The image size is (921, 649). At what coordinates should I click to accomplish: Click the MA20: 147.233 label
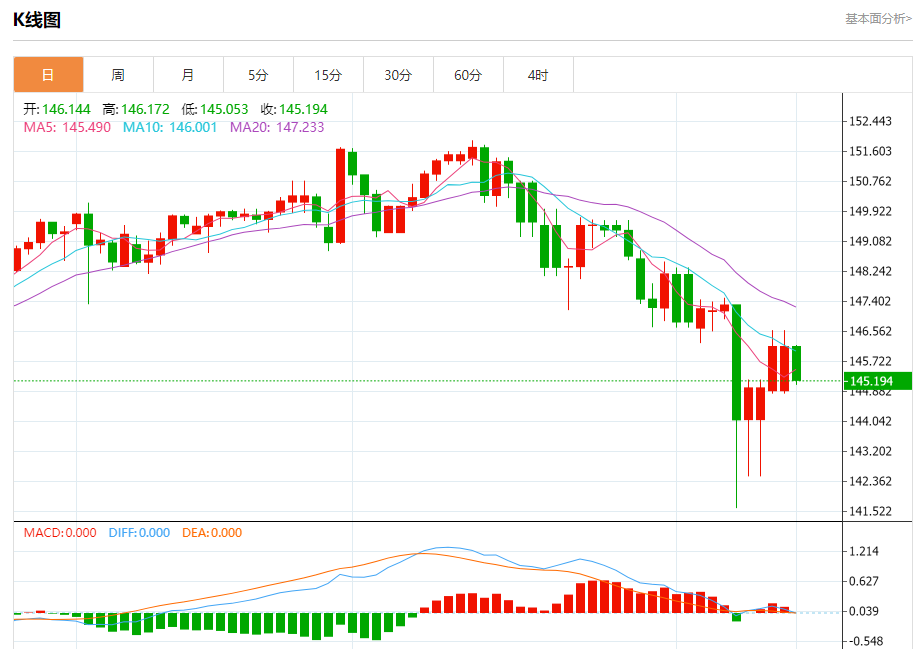277,127
